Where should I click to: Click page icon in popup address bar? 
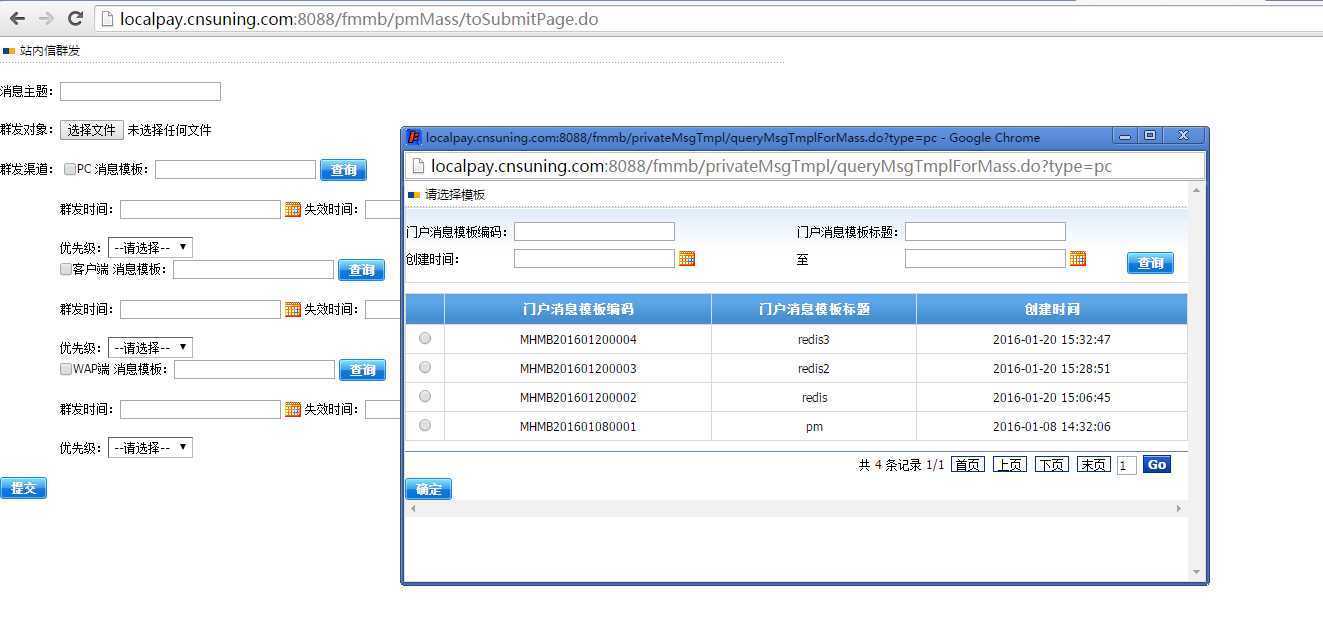(419, 166)
